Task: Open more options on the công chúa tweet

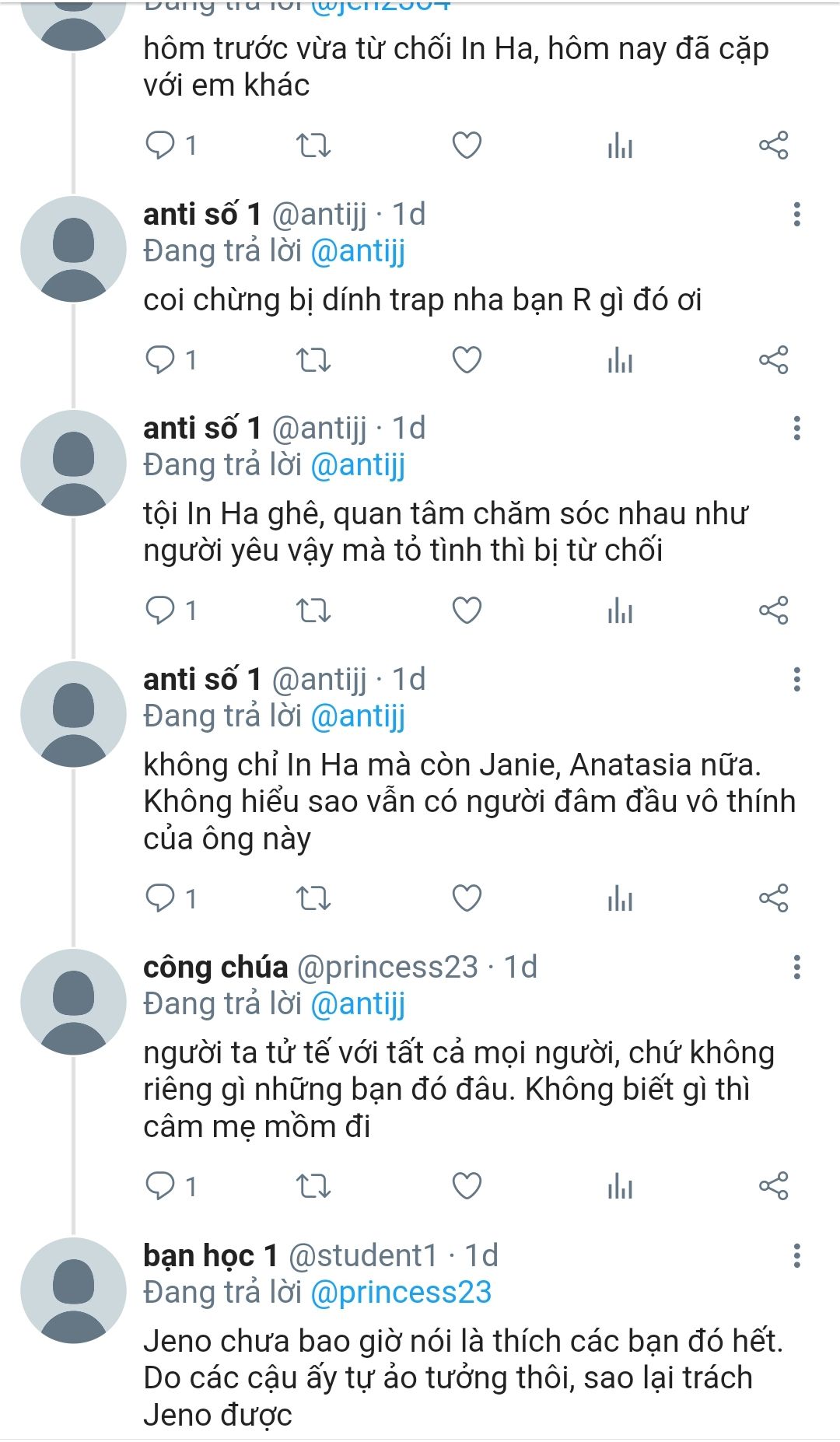Action: point(796,968)
